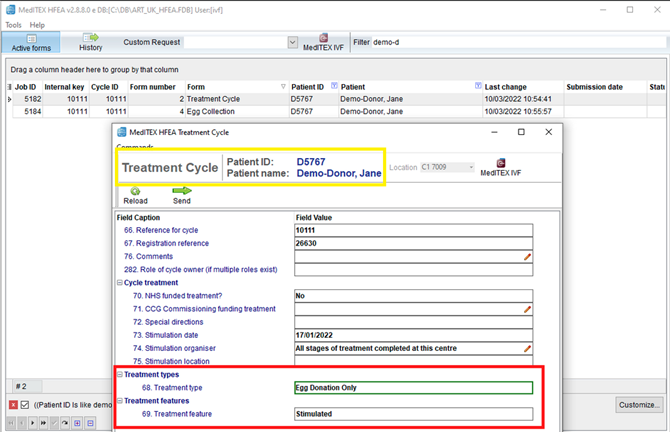This screenshot has width=670, height=432.
Task: Open filter icon on Patient ID column
Action: click(x=334, y=85)
